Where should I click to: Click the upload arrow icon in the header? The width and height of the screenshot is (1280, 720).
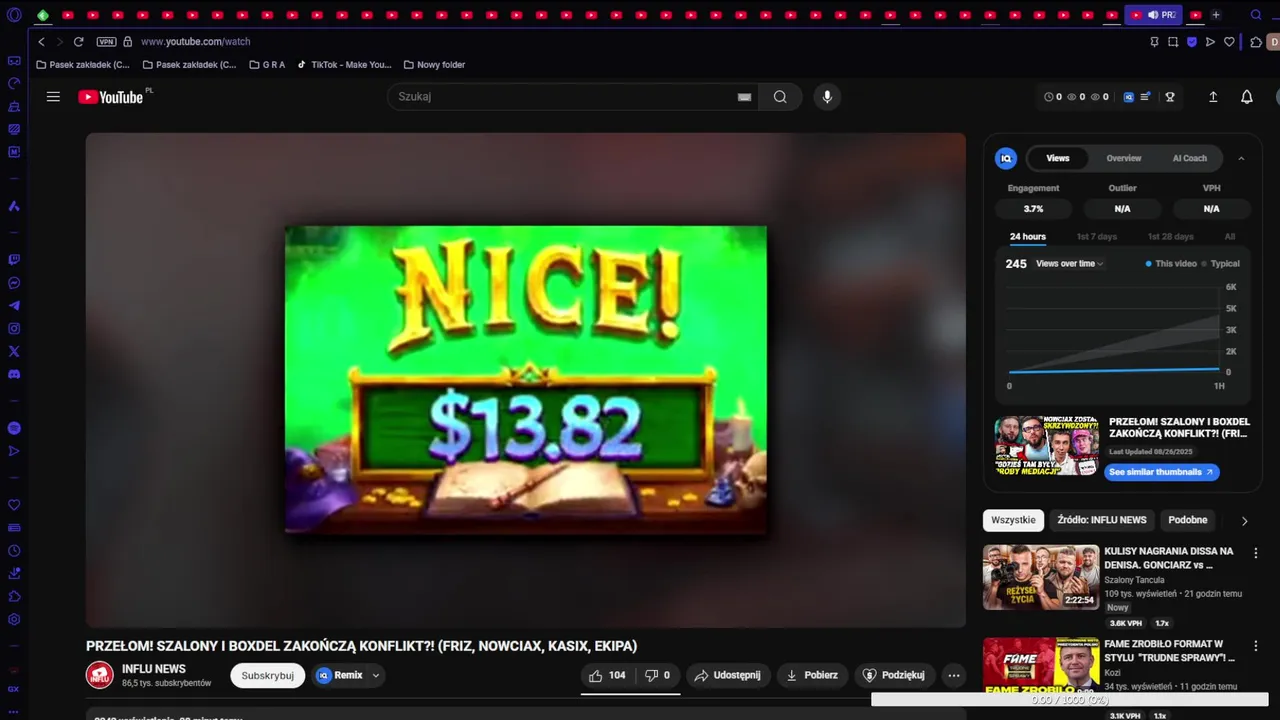[1213, 97]
